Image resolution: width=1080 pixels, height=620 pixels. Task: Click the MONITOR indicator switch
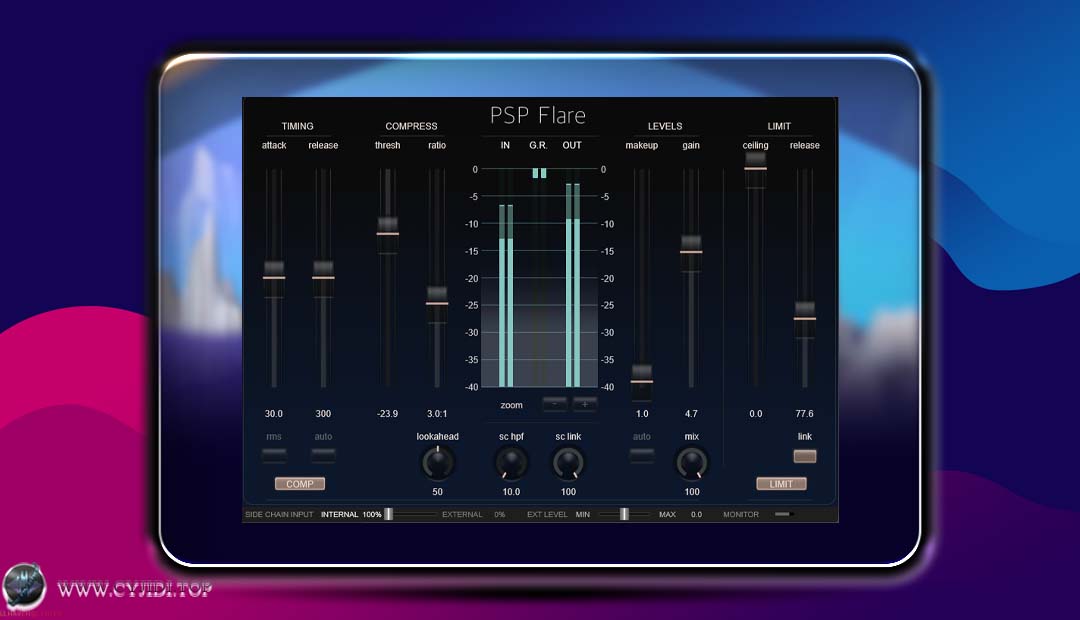click(783, 513)
